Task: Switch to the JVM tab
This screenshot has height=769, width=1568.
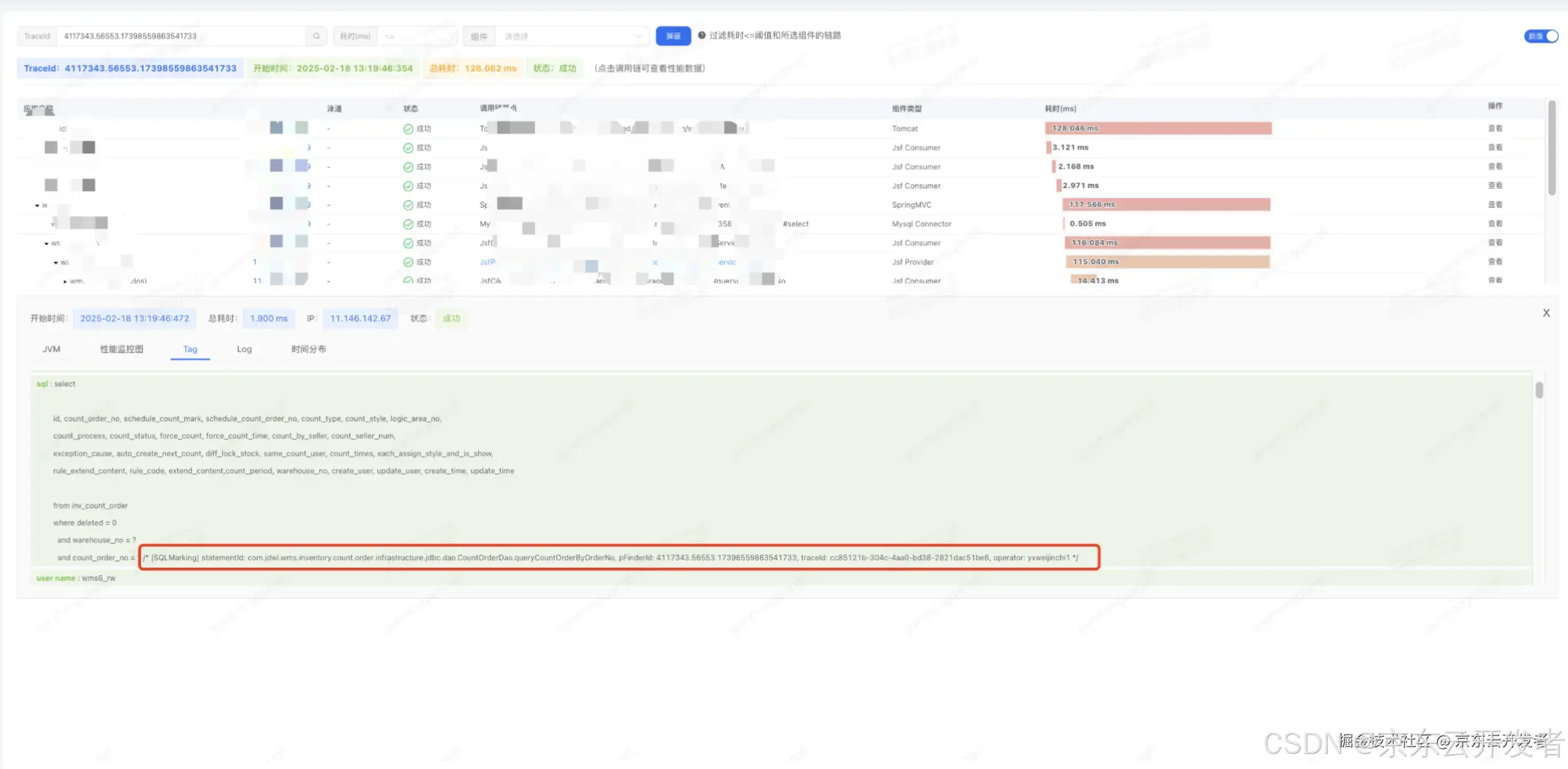Action: [x=51, y=349]
